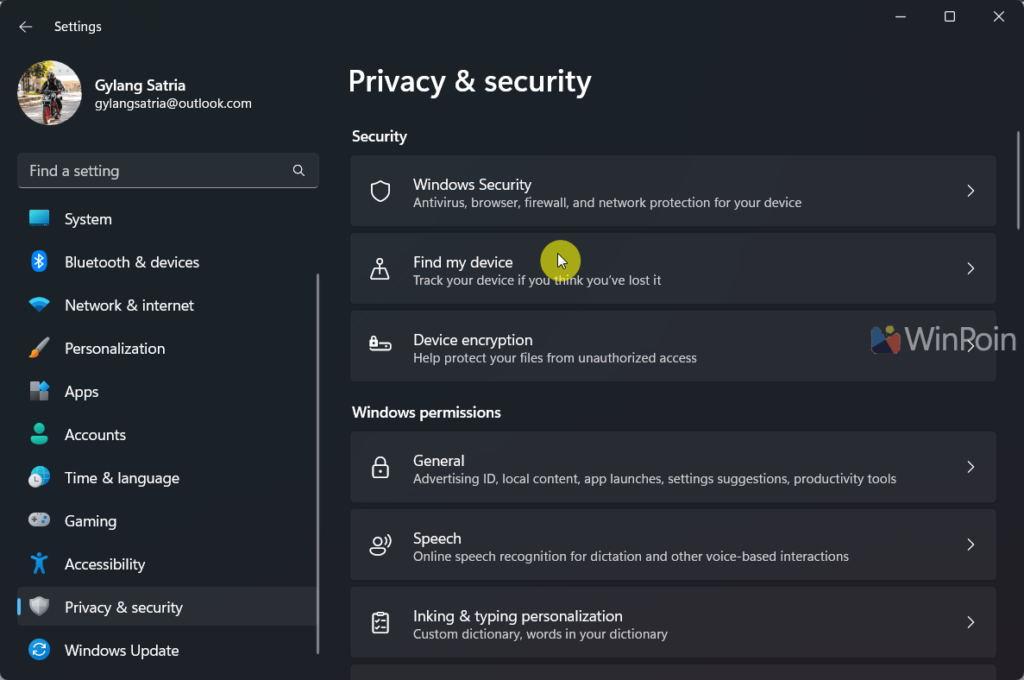Click the gylangsatria@outlook.com account email
Viewport: 1024px width, 680px height.
pos(173,103)
